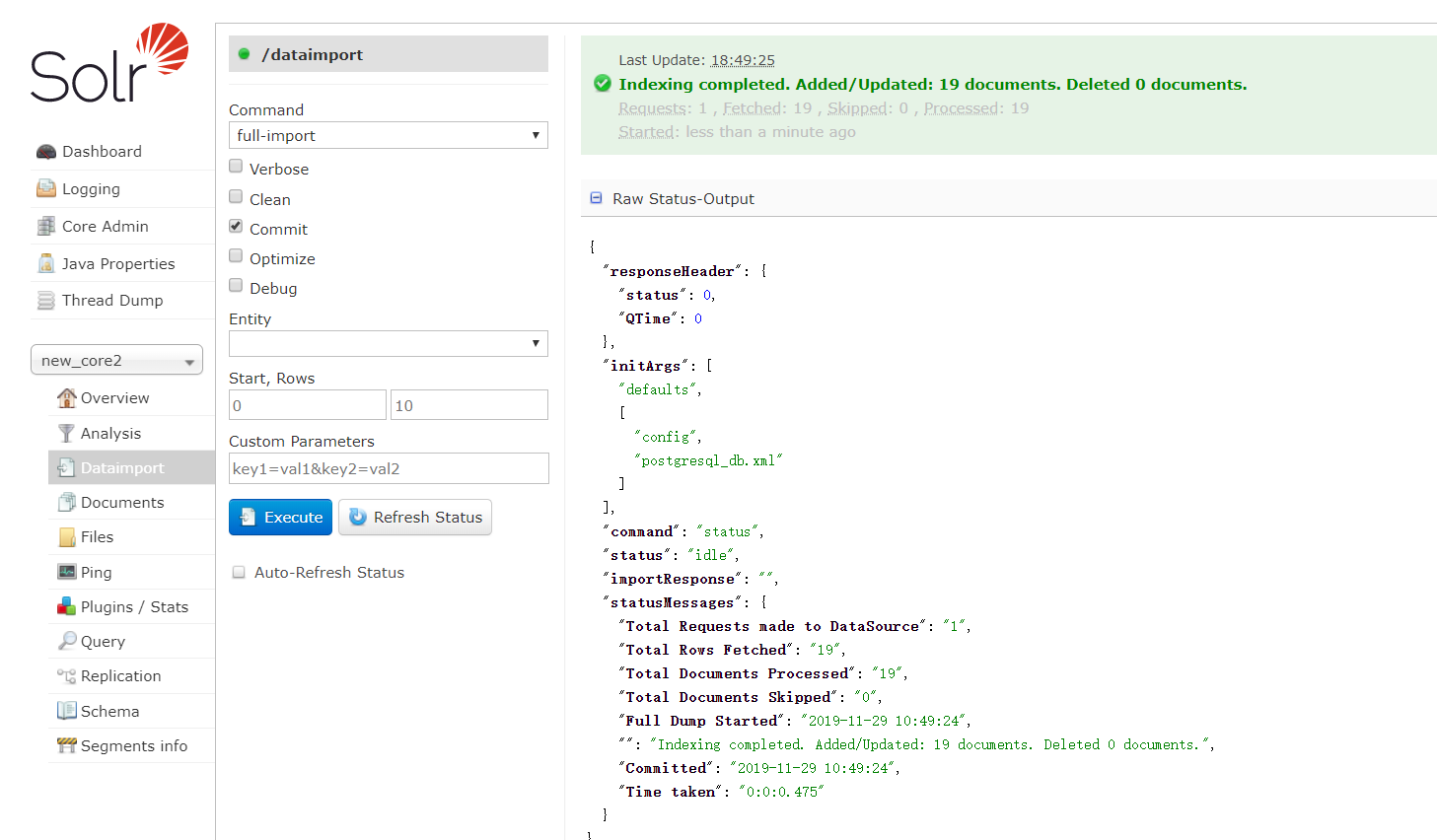Open the new_core2 core selector
The image size is (1437, 840).
click(x=115, y=360)
